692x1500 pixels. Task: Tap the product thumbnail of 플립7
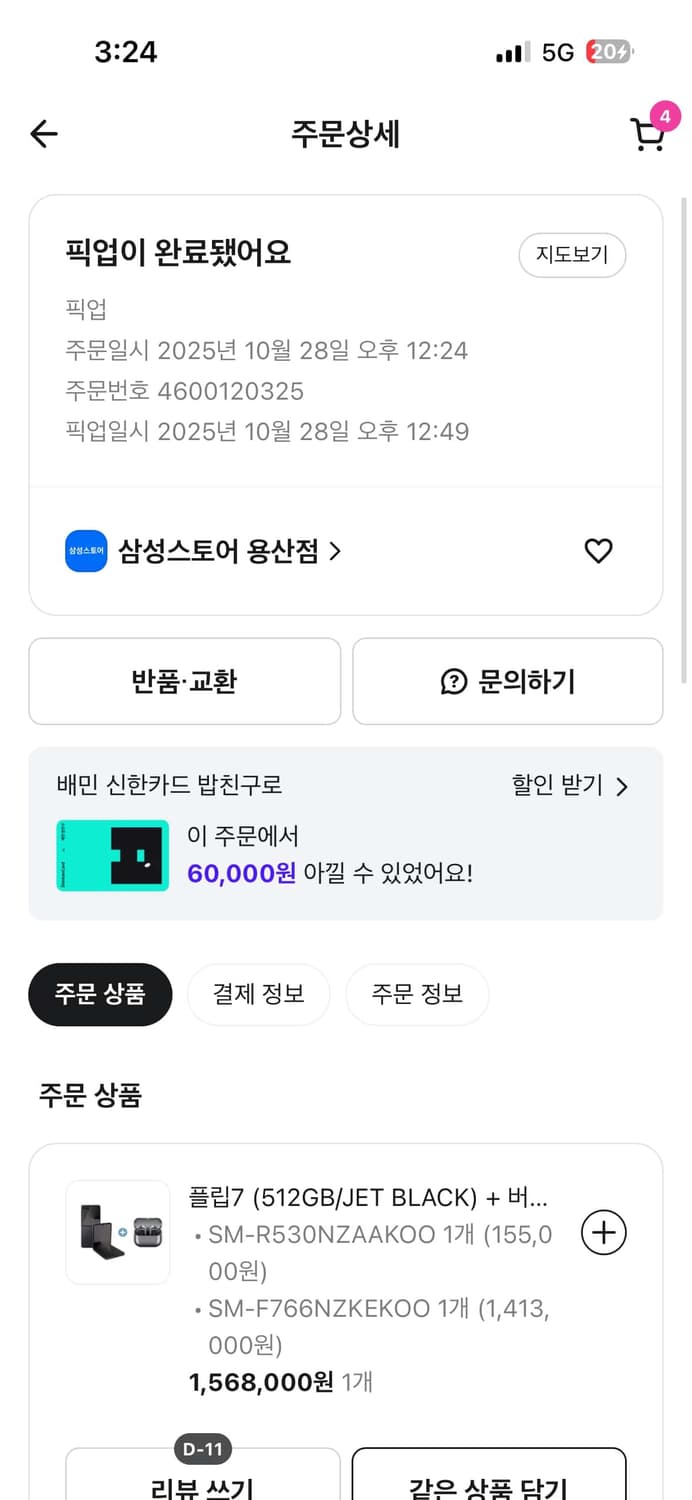117,1232
